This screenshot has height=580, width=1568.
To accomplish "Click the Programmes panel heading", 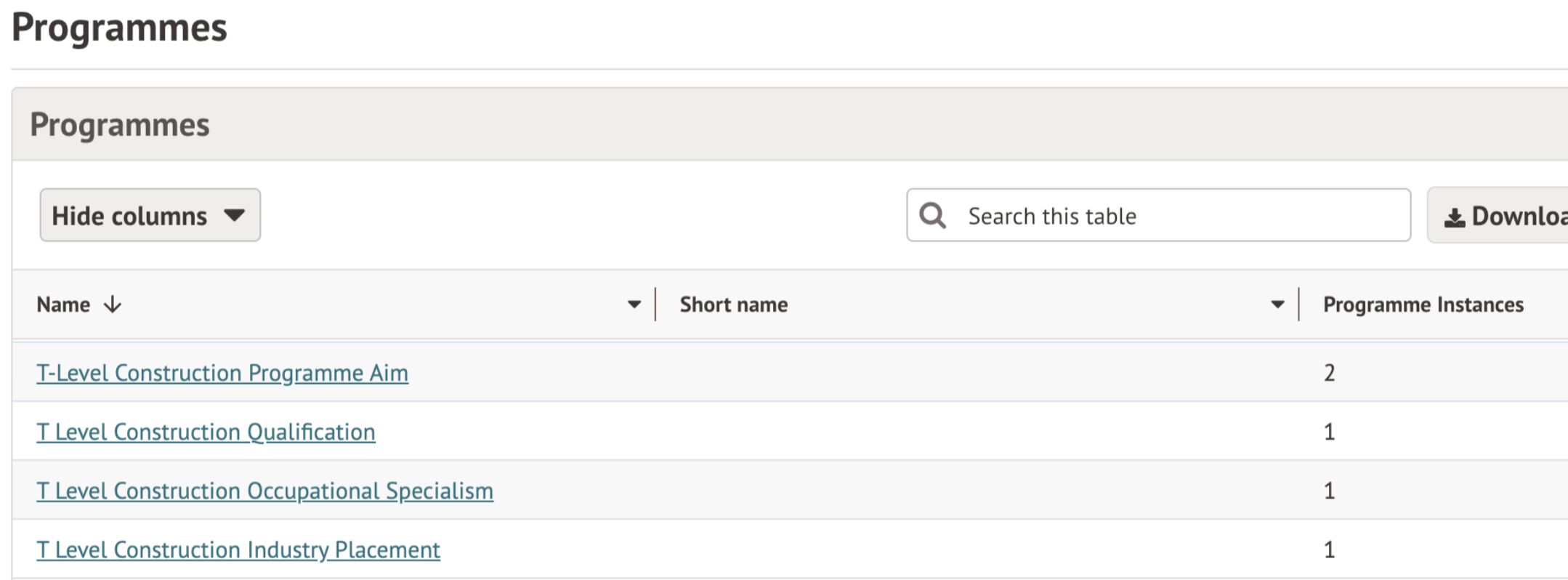I will (120, 124).
